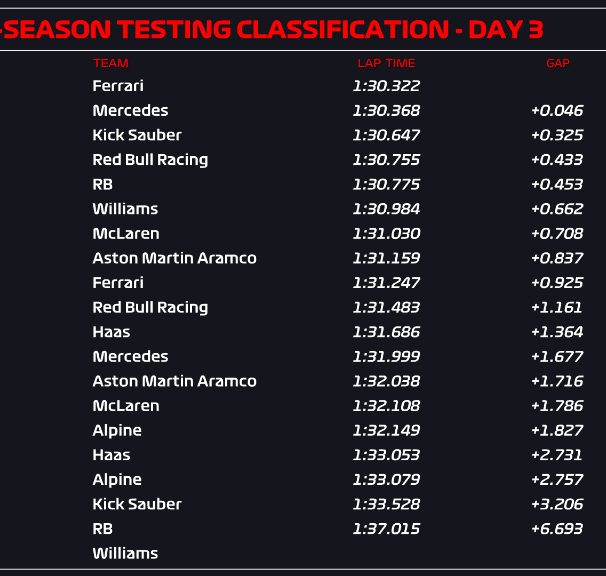Screen dimensions: 606x576
Task: Click the RB entry with 1:30.775
Action: [102, 184]
